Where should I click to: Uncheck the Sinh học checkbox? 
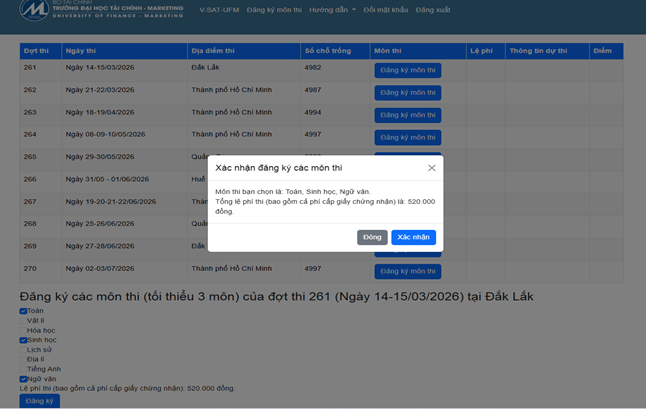point(24,340)
